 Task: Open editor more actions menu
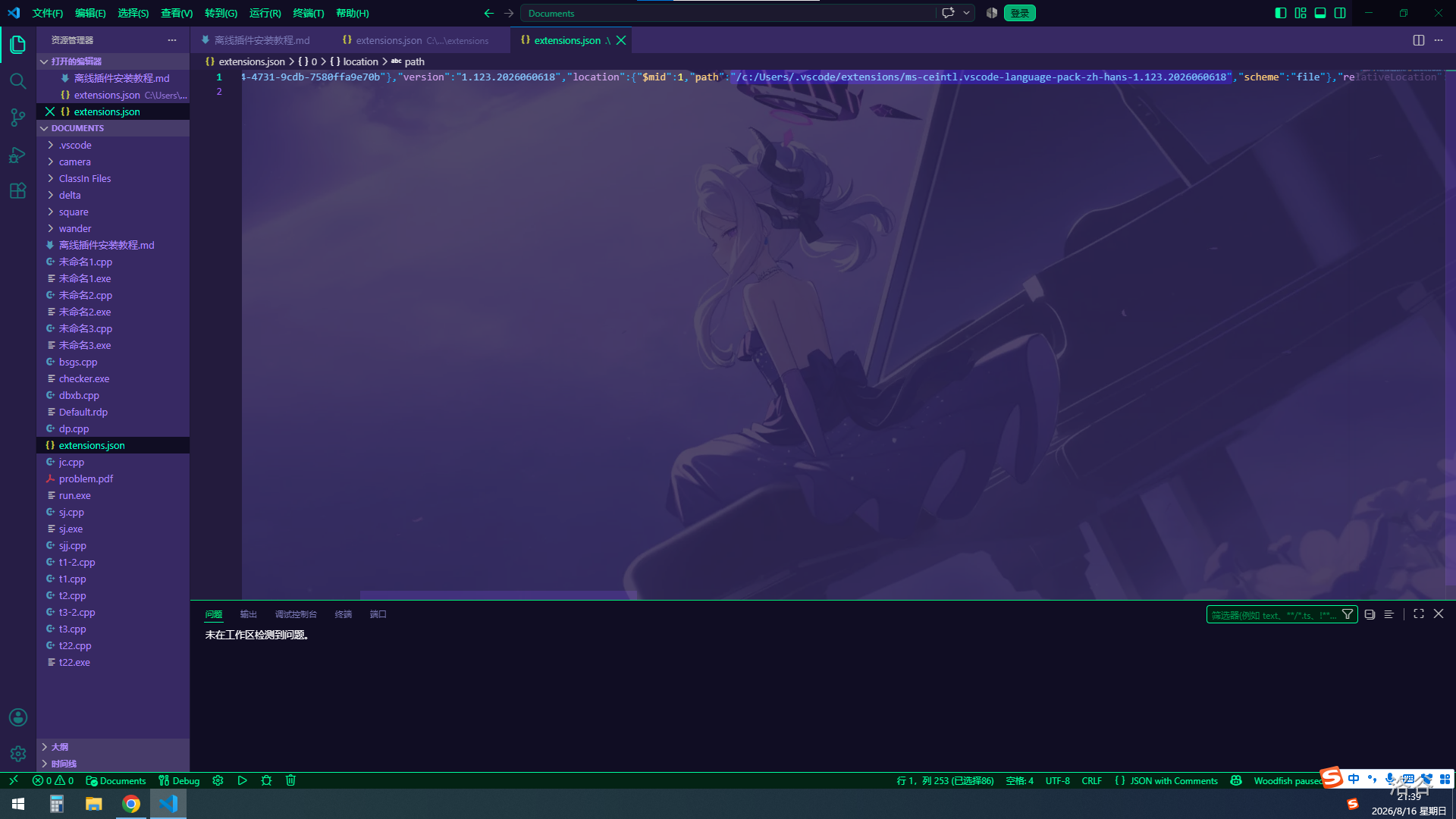click(x=1439, y=40)
